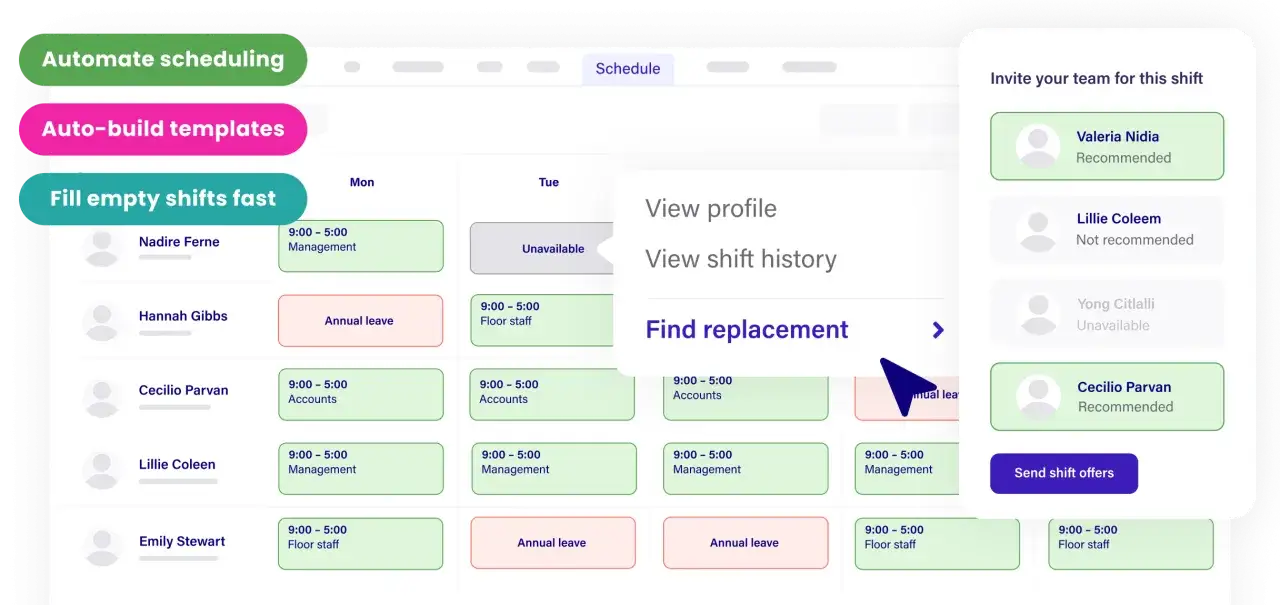The image size is (1280, 605).
Task: Choose View shift history menu entry
Action: pos(741,259)
